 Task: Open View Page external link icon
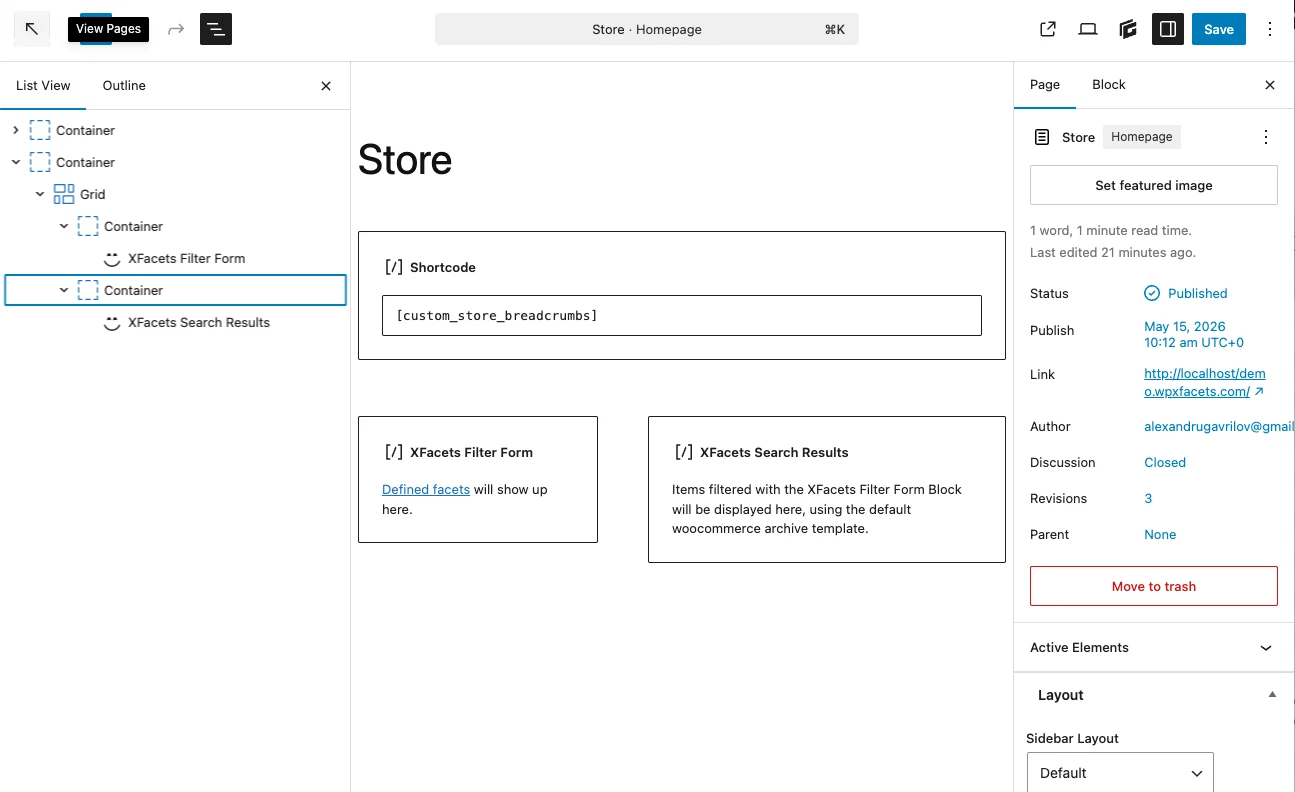tap(1048, 29)
